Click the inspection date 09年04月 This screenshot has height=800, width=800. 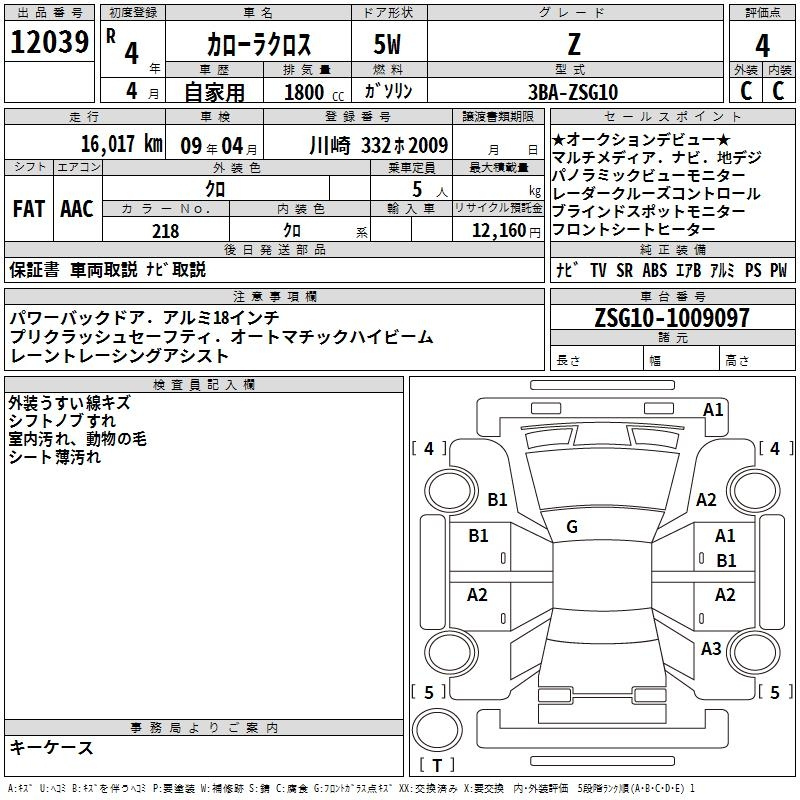(219, 146)
